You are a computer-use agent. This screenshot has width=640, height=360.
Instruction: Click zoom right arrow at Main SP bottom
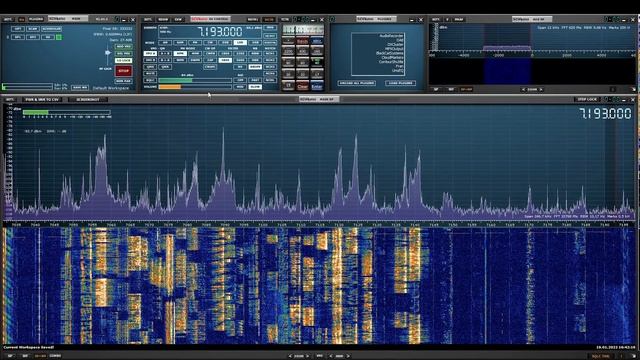tap(308, 356)
